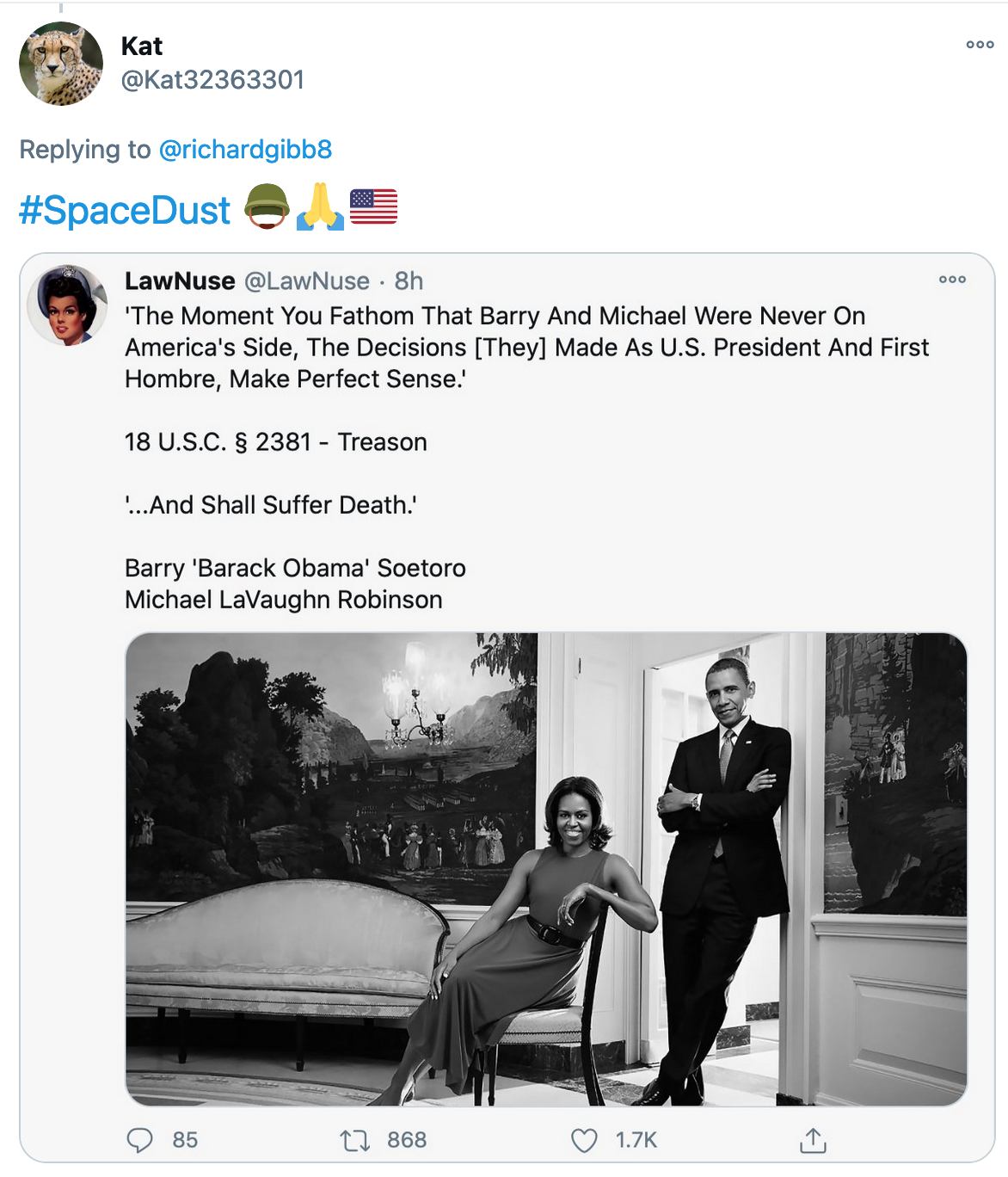1008x1177 pixels.
Task: Click the reply speech bubble icon
Action: pos(139,1140)
